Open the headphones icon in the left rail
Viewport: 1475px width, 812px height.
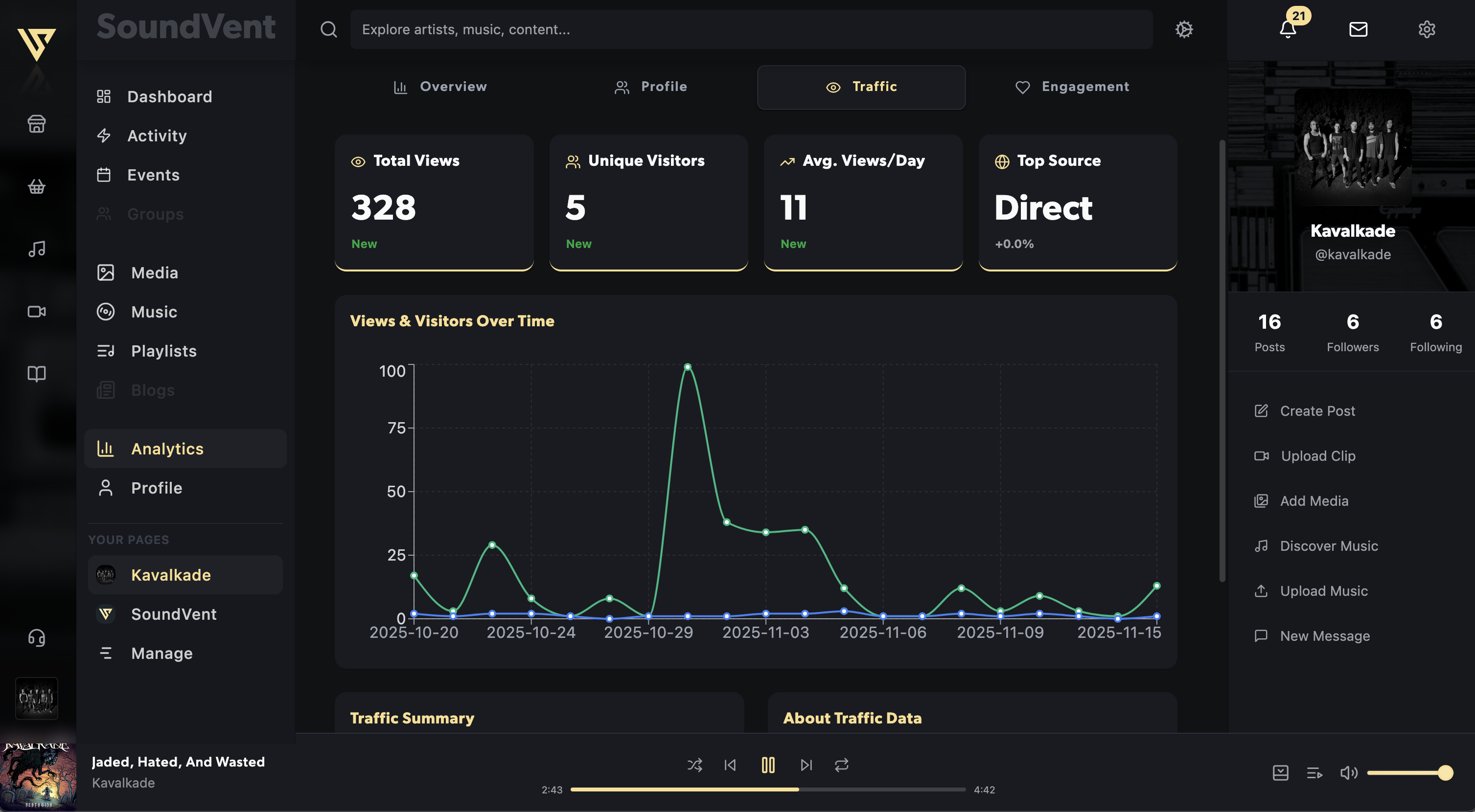click(x=36, y=637)
